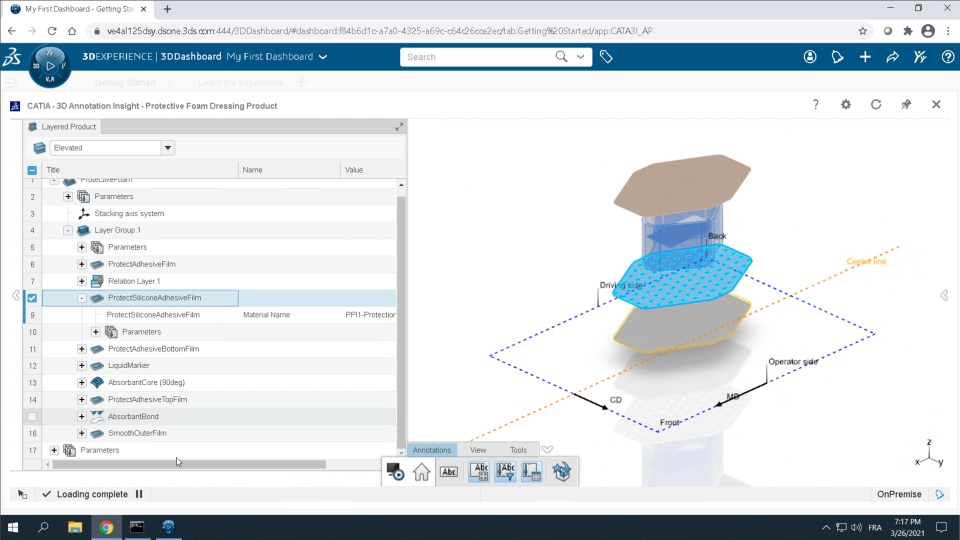Click the share arrow icon
This screenshot has height=540, width=960.
[893, 57]
